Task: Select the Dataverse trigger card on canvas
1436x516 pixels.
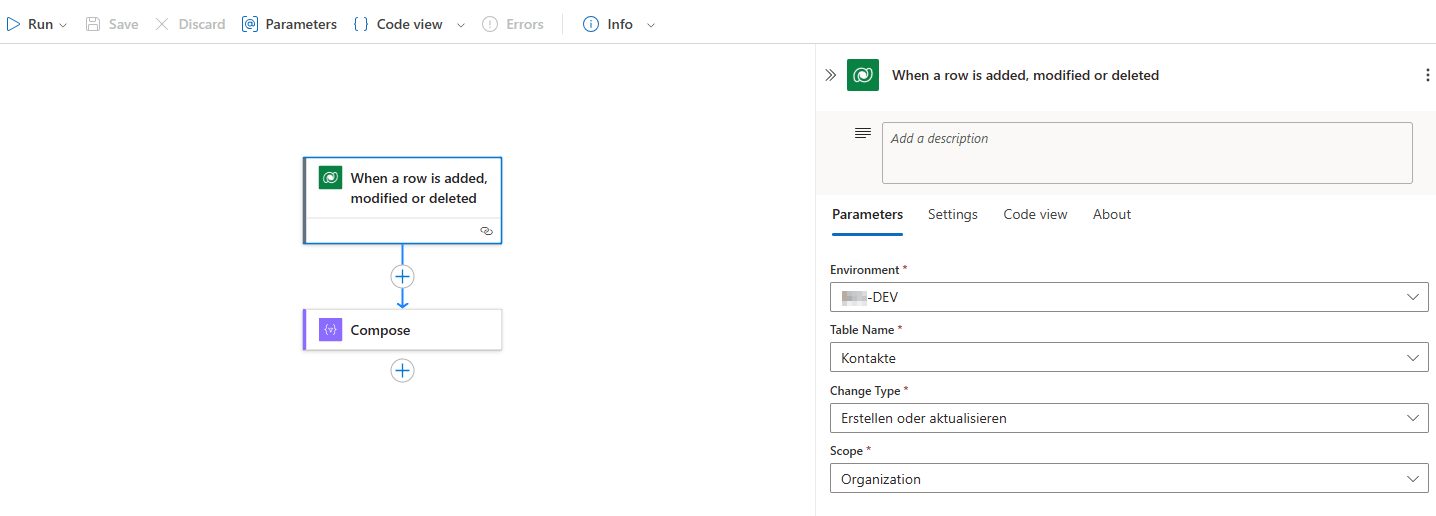Action: (402, 200)
